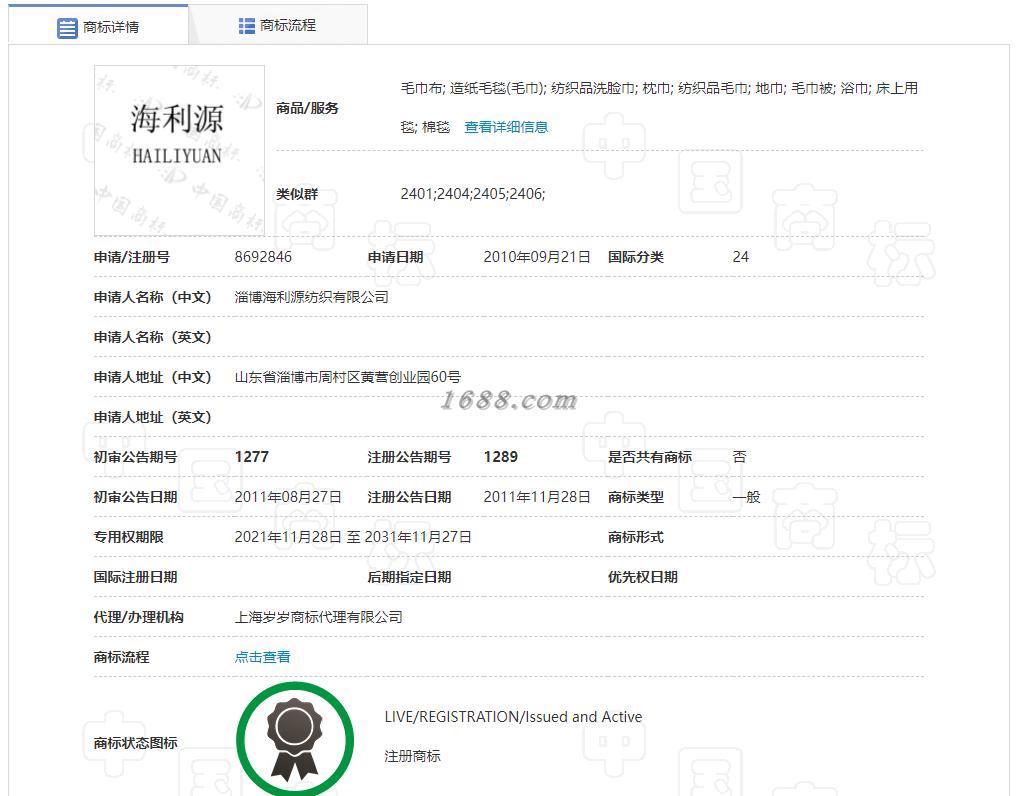Click the 国际注册日期 label

[x=135, y=577]
